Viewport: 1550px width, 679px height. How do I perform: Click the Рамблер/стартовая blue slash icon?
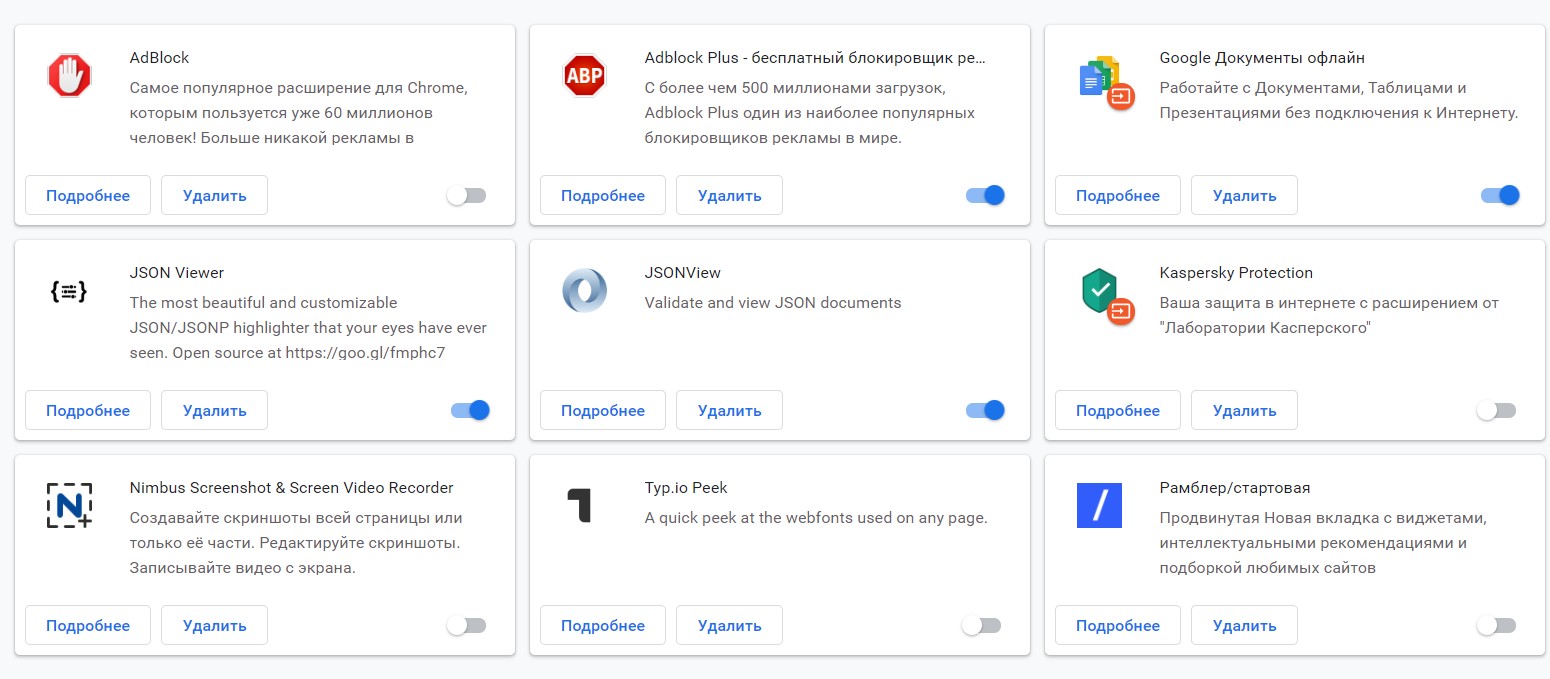tap(1099, 506)
